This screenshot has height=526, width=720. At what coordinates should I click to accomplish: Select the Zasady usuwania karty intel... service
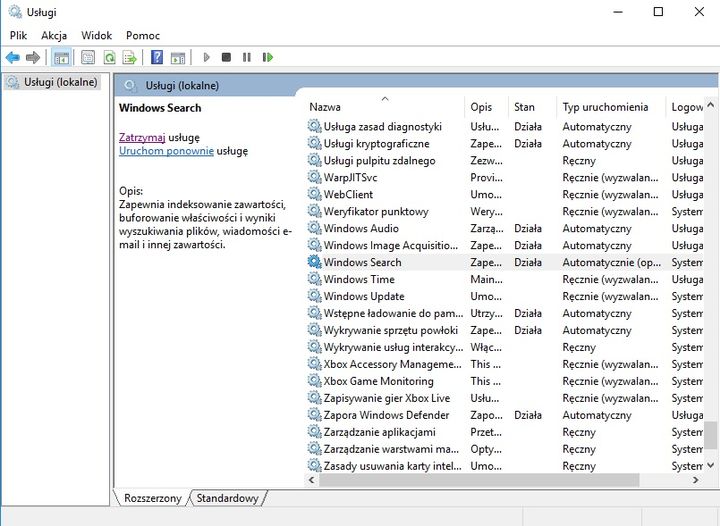click(x=504, y=466)
